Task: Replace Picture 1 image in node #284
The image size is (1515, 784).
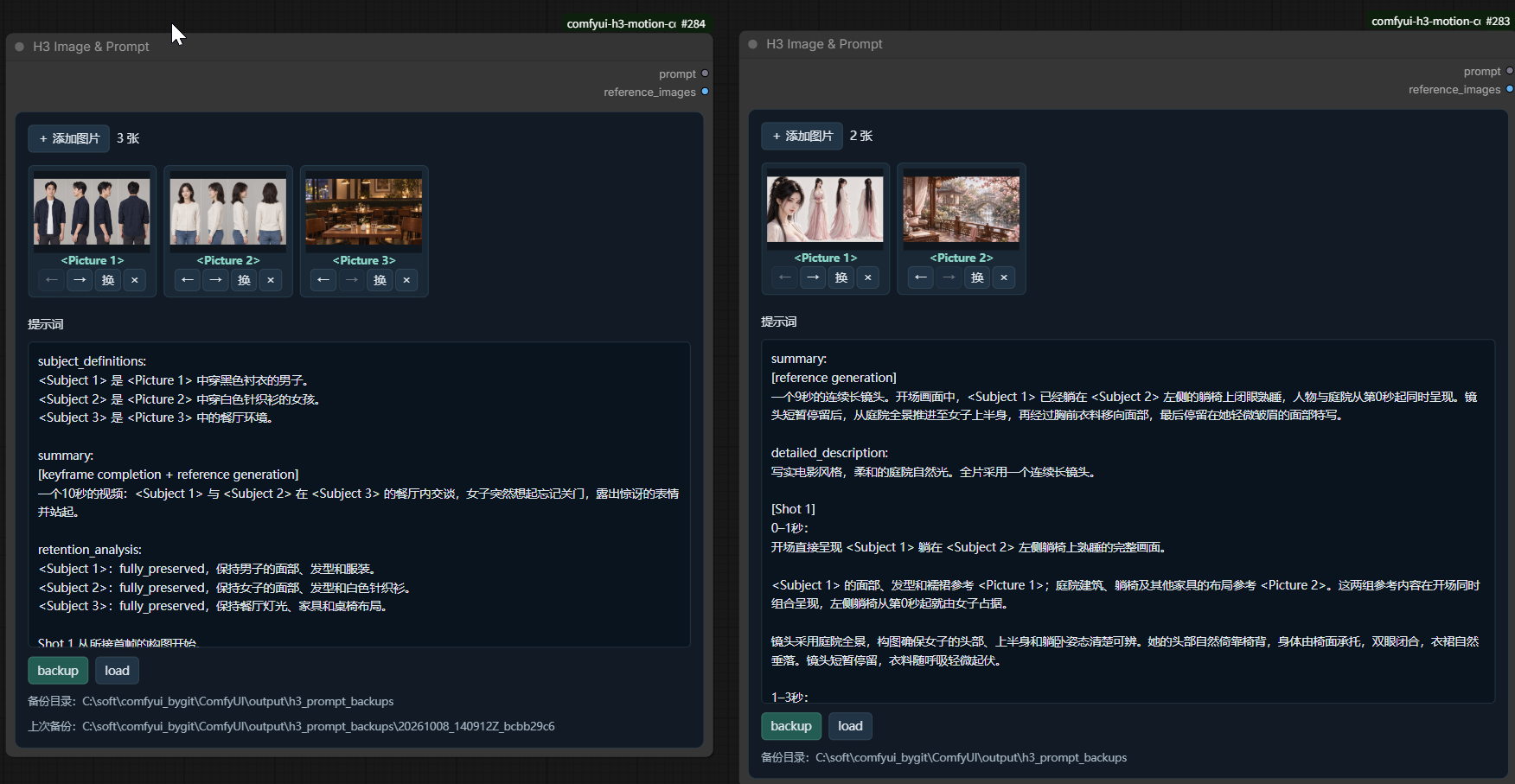Action: 107,280
